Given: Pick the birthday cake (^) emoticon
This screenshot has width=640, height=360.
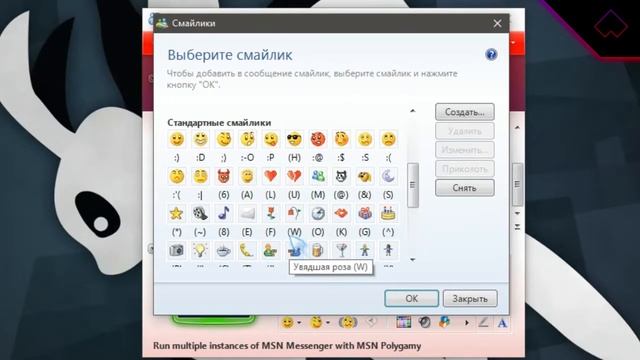Looking at the screenshot, I should [388, 213].
